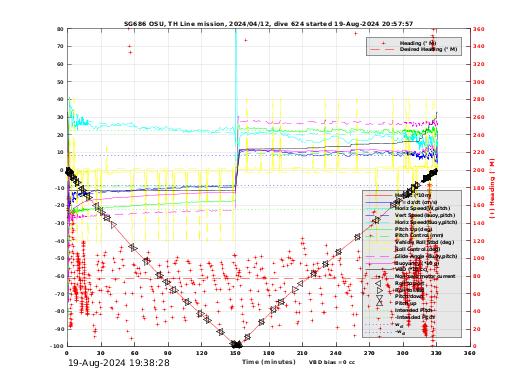Screen dimensions: 520x390
Task: Click the Roll Control (deg) legend label
Action: (417, 249)
